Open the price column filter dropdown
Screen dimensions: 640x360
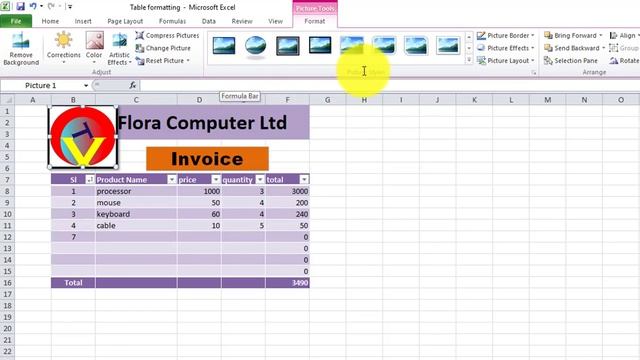[216, 179]
